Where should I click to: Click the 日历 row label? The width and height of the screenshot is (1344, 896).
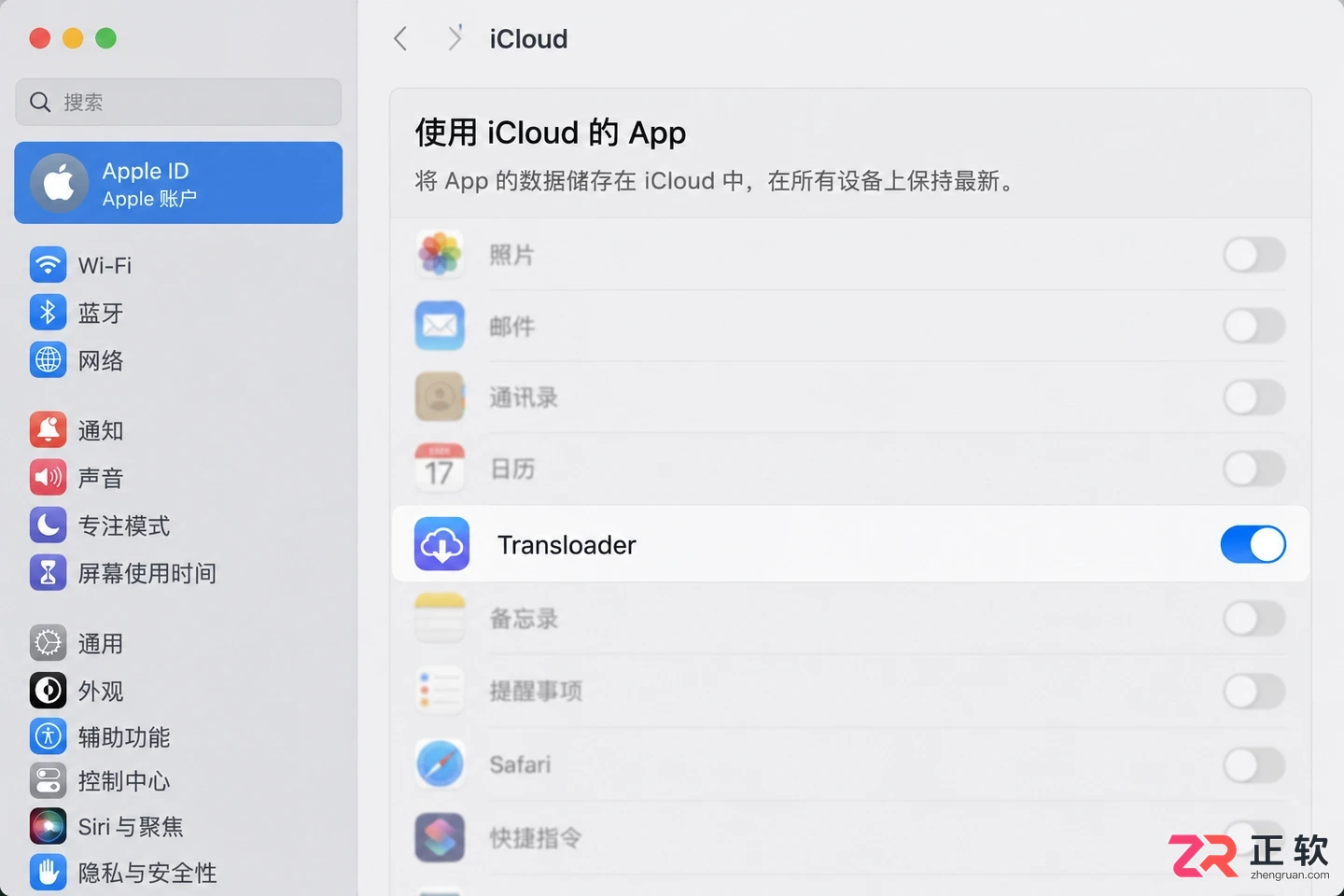[512, 468]
